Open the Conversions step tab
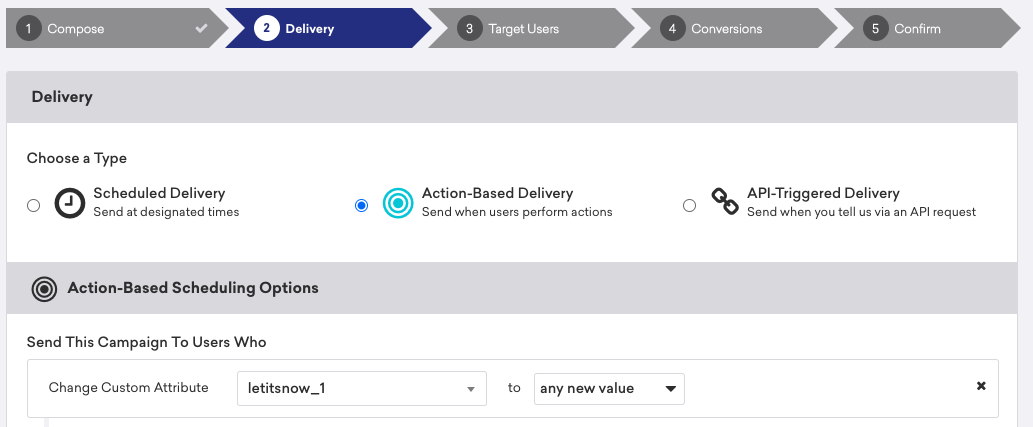 [726, 29]
